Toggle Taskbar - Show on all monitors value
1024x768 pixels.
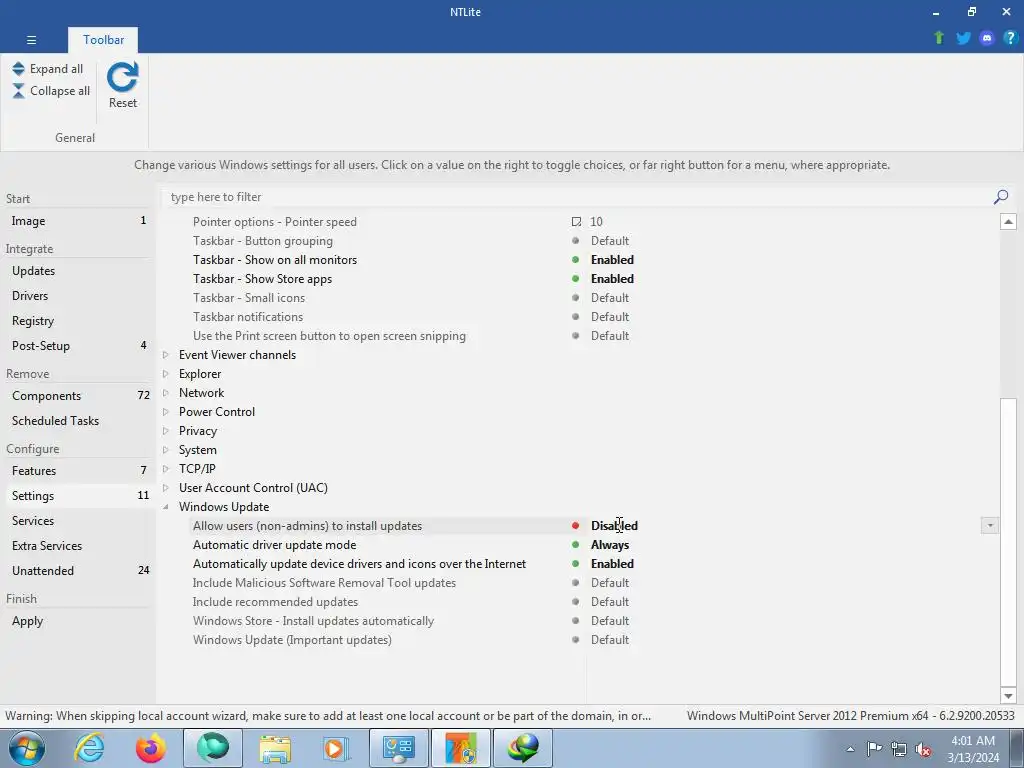(x=612, y=260)
